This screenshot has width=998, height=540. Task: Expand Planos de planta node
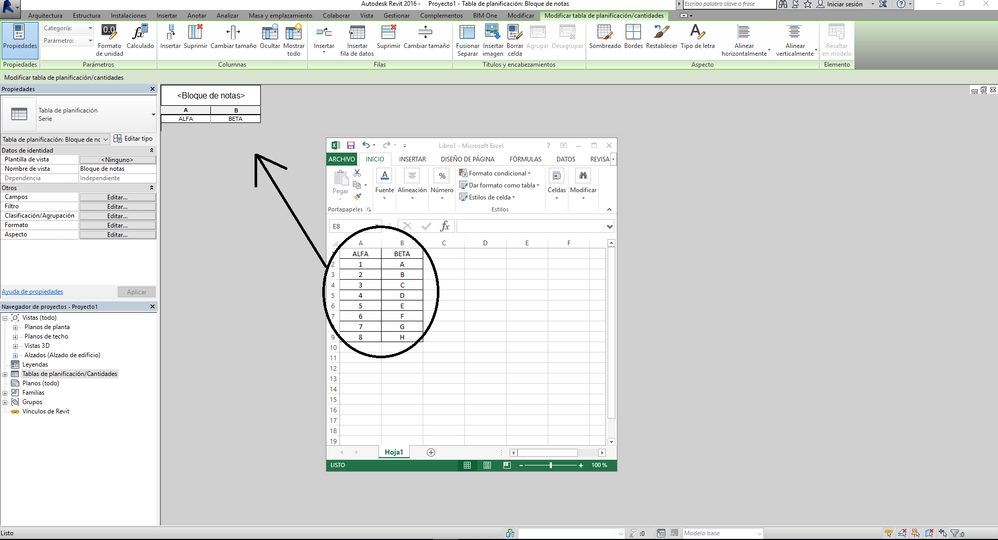point(15,327)
